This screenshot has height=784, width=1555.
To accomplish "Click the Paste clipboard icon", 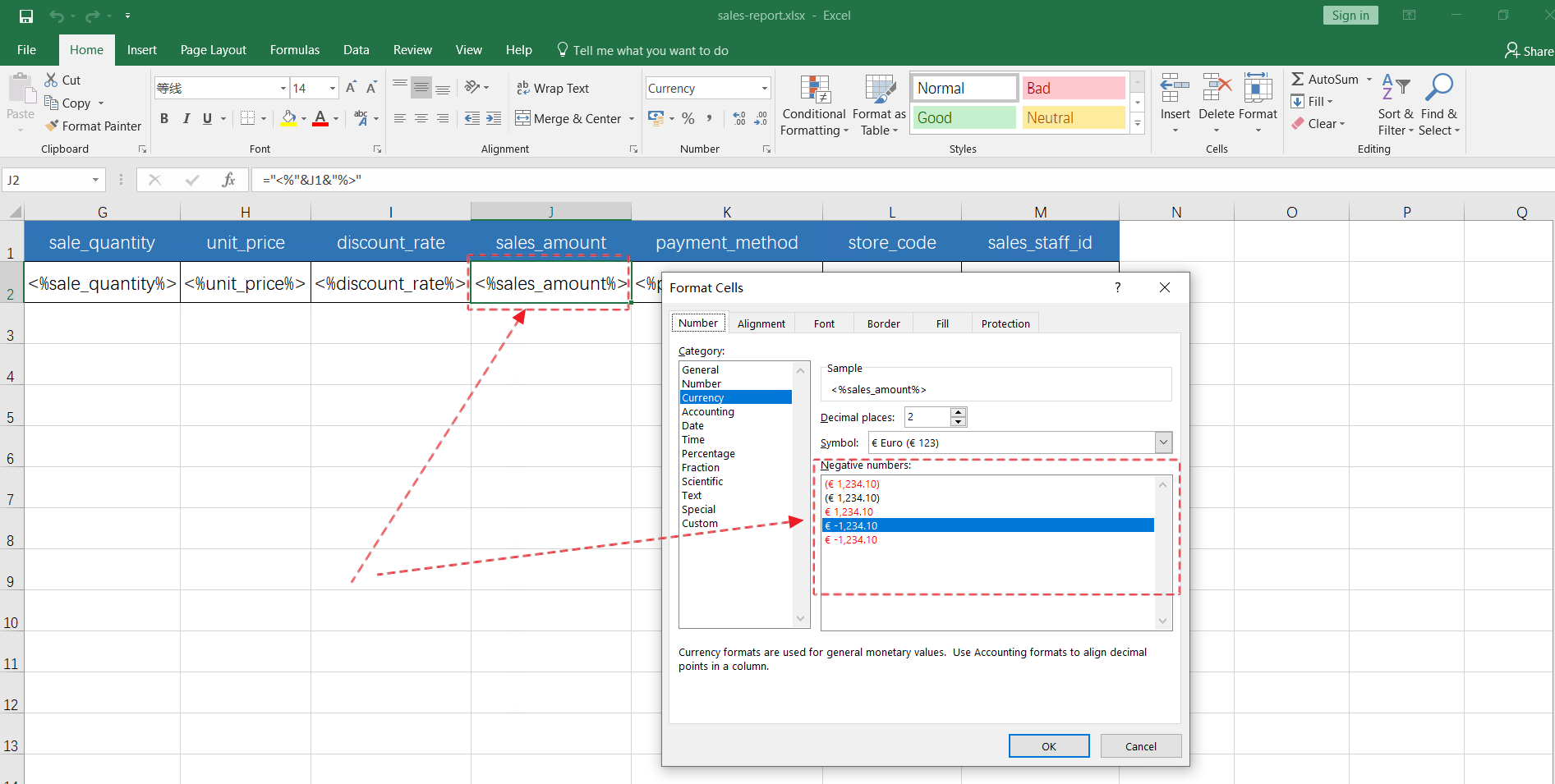I will click(21, 88).
